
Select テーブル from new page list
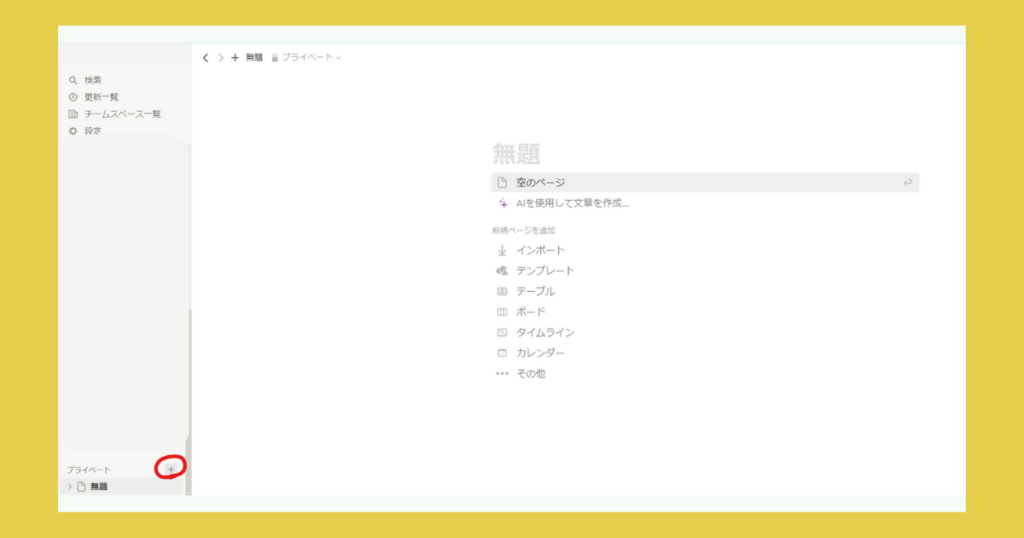[x=535, y=291]
